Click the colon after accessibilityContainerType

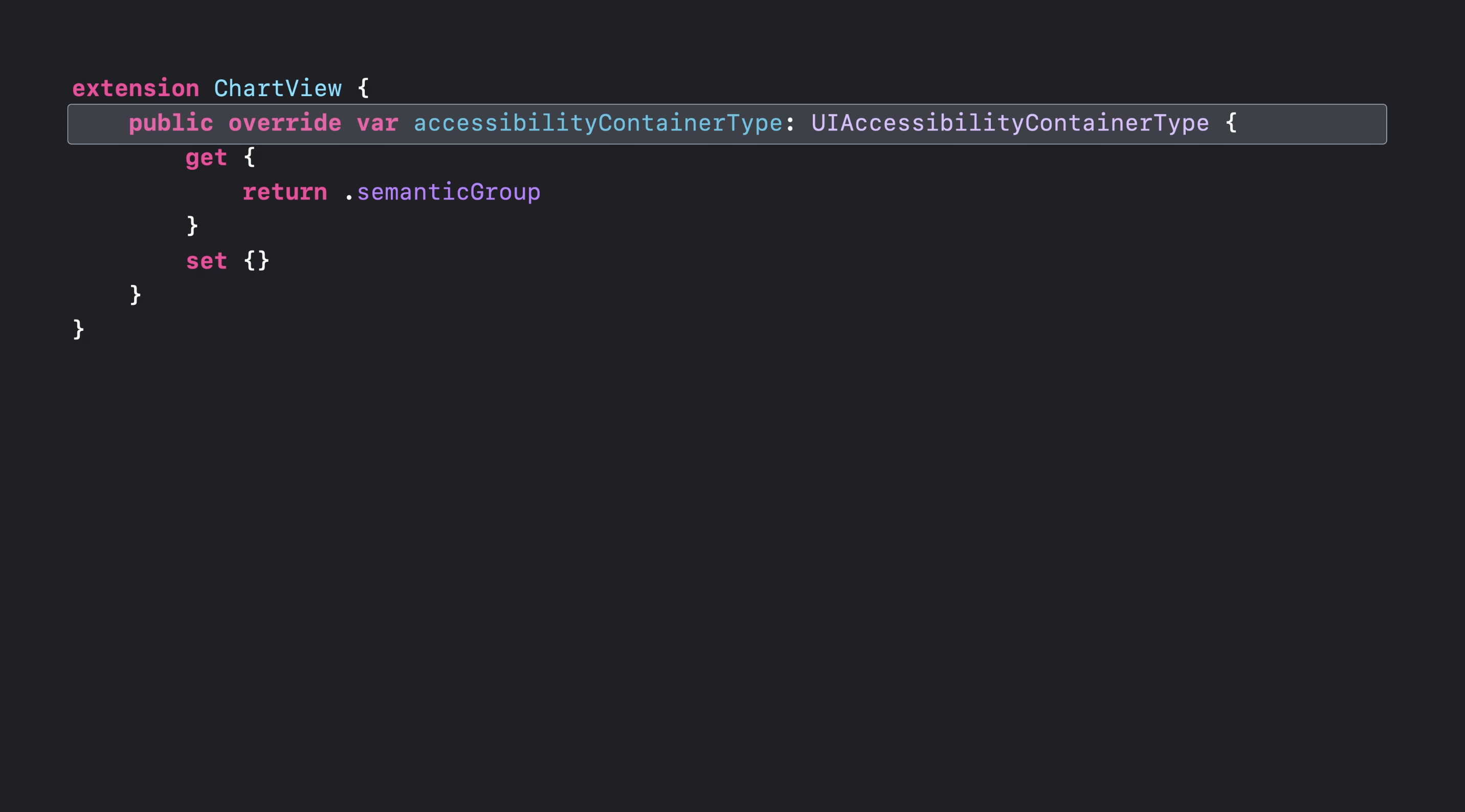(790, 123)
